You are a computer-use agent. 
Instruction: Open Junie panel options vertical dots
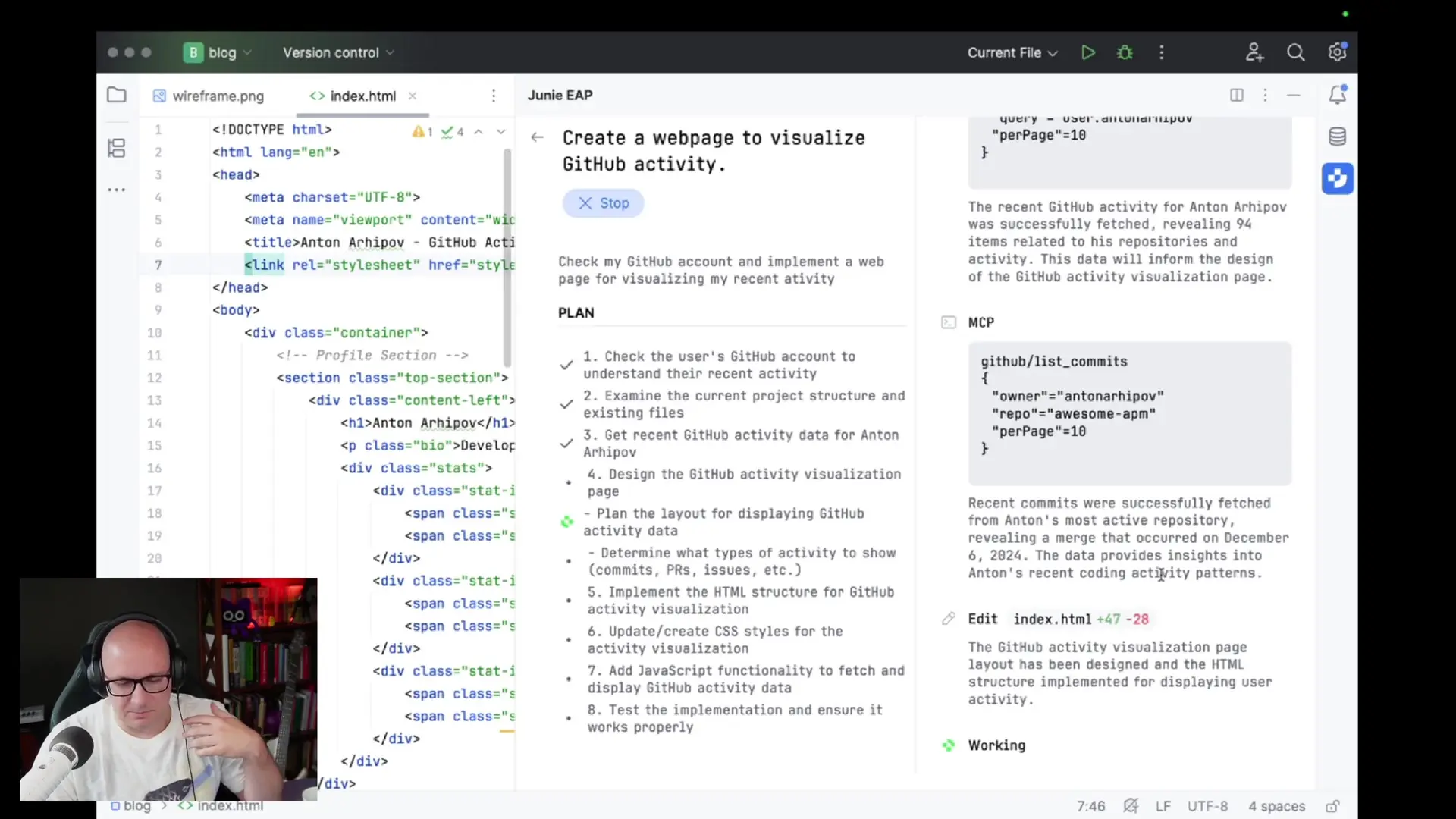(1265, 95)
